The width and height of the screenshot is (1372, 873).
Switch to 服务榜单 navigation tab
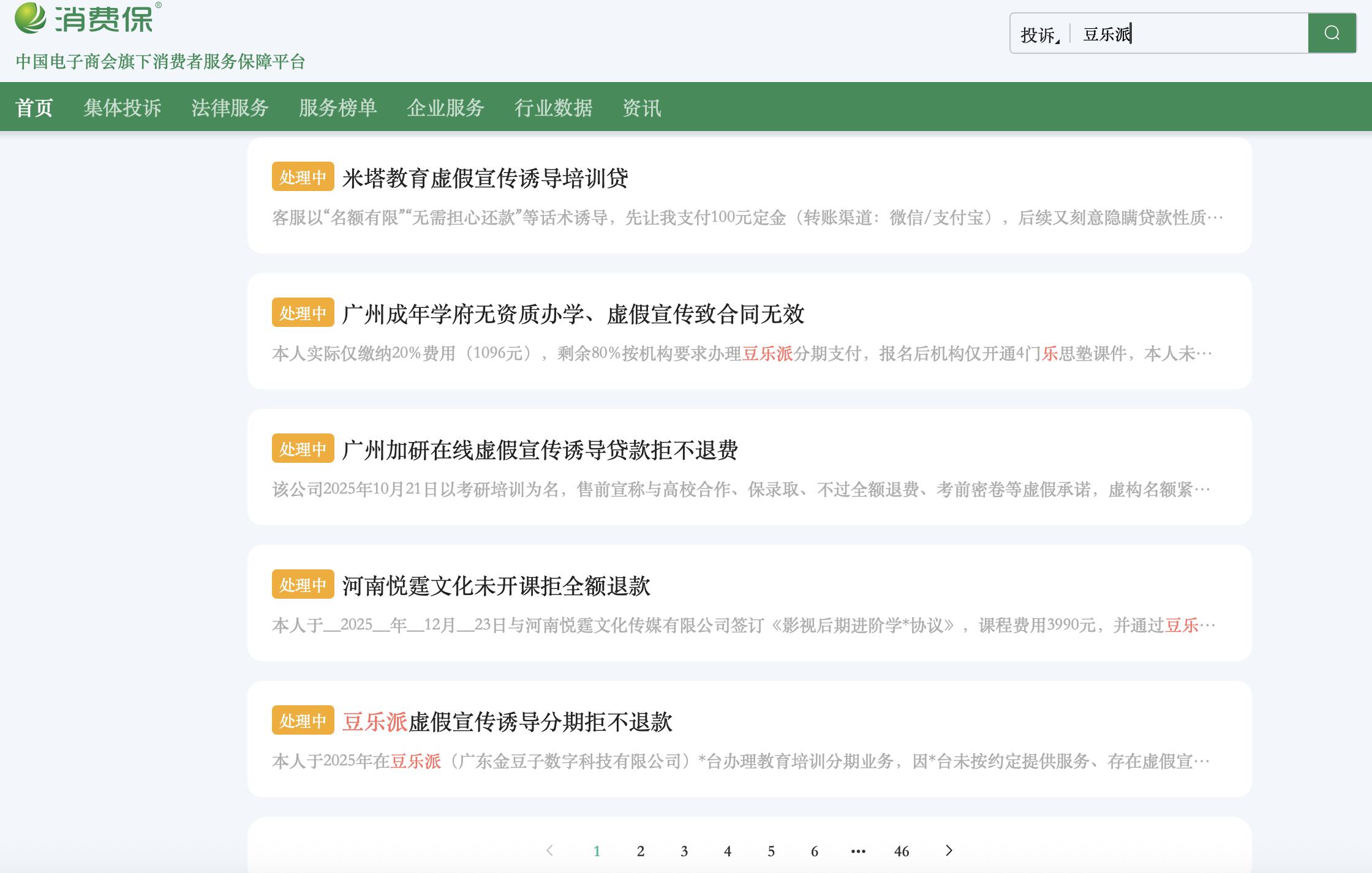coord(337,108)
